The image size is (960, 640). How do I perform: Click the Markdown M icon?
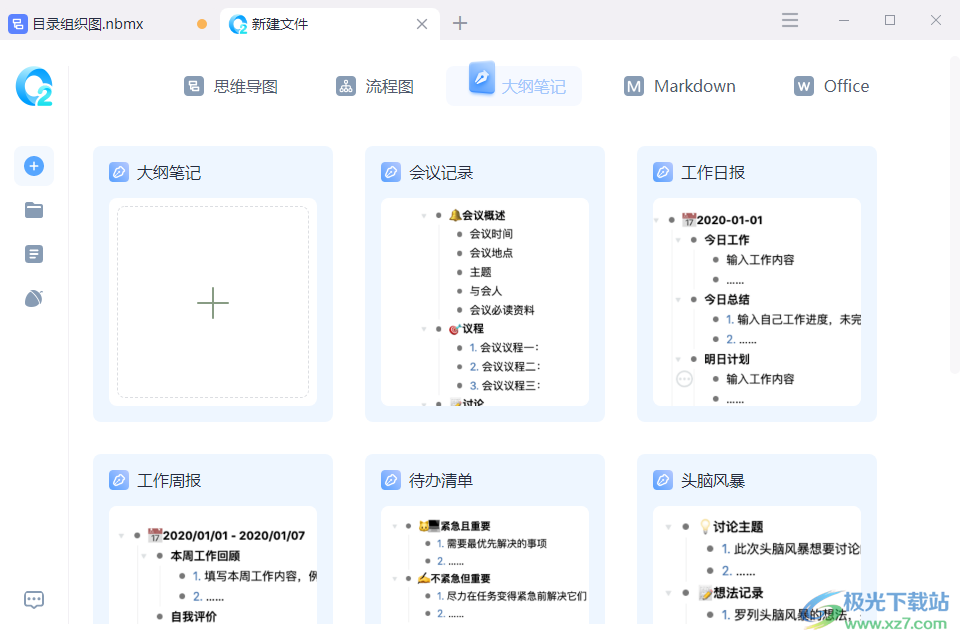click(634, 86)
